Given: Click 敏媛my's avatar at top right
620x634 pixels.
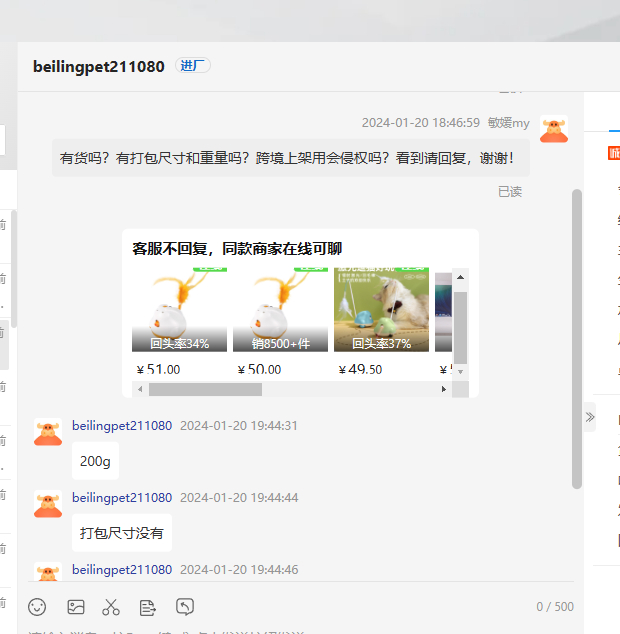Looking at the screenshot, I should (554, 129).
